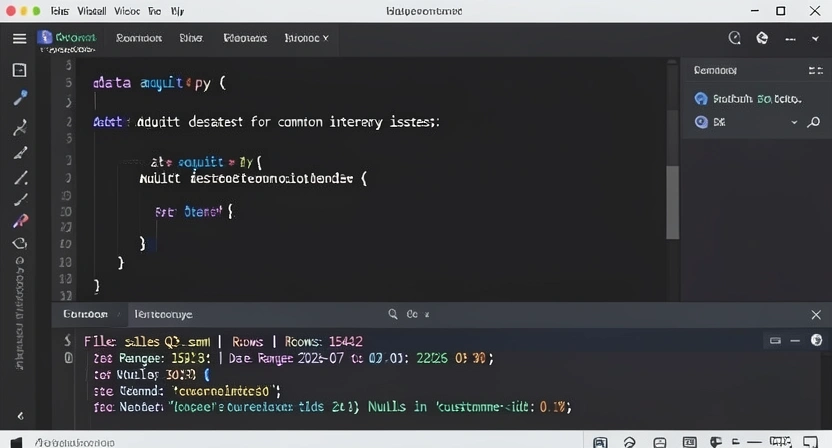Click the blue circle icon beside DK
The image size is (832, 448).
pos(701,122)
